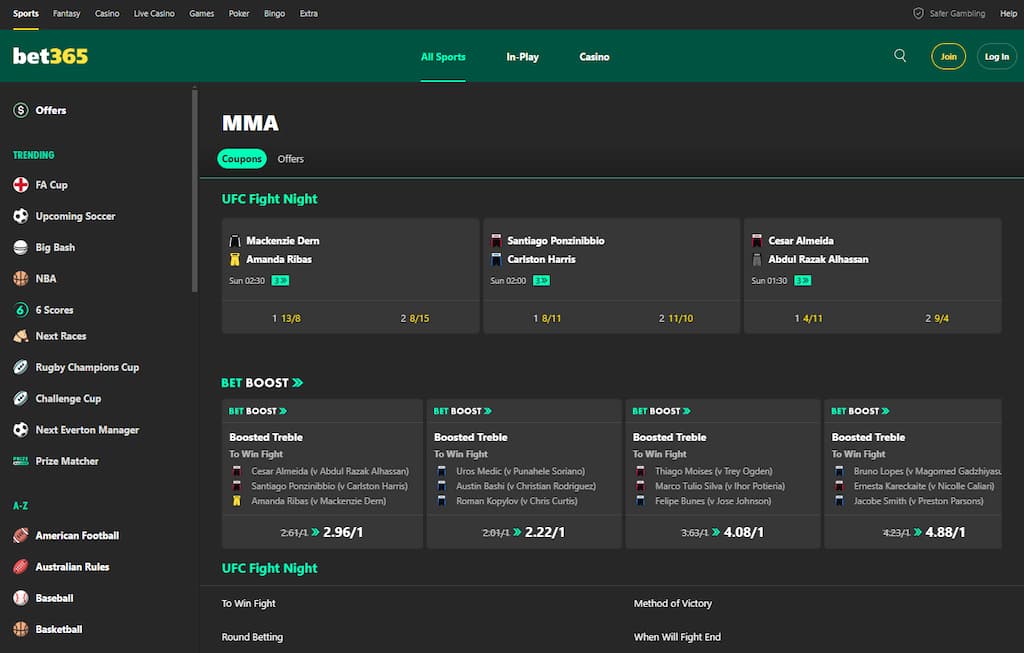
Task: Click the markers badge beside Sun 02:30
Action: 280,281
